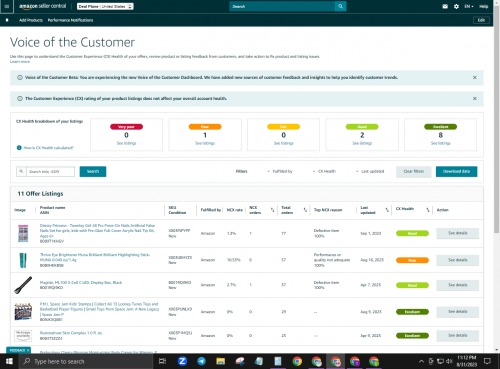See listings with Poor CX Health
The height and width of the screenshot is (369, 500).
[x=205, y=143]
